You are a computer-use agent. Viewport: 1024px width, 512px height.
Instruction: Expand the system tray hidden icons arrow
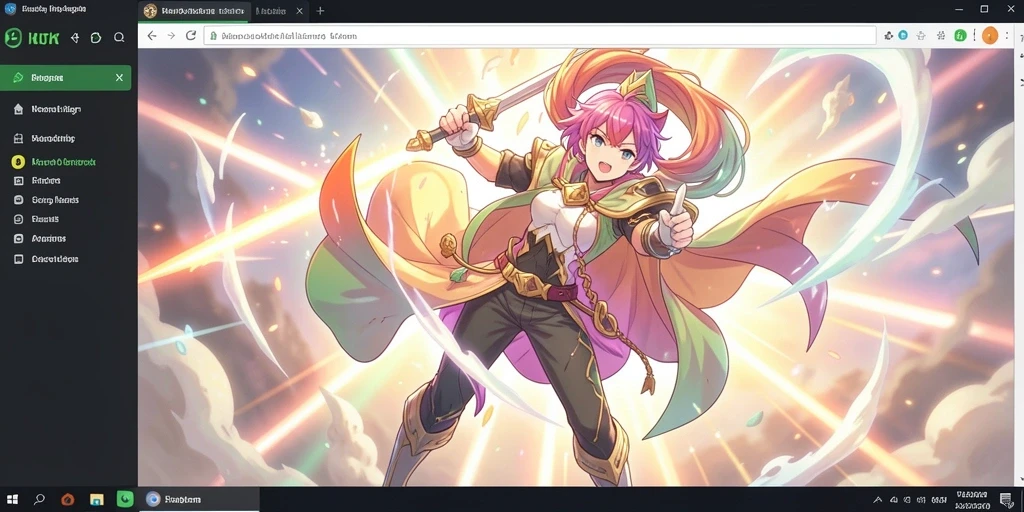(877, 500)
